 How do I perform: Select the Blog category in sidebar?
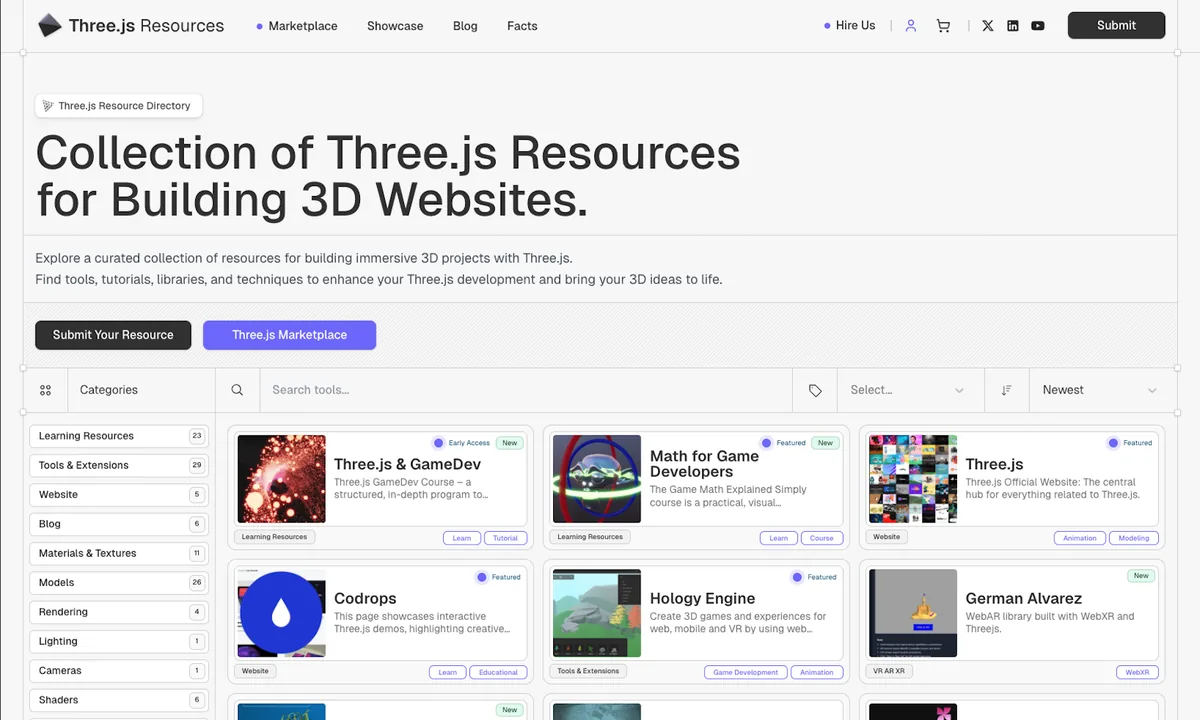click(x=119, y=524)
